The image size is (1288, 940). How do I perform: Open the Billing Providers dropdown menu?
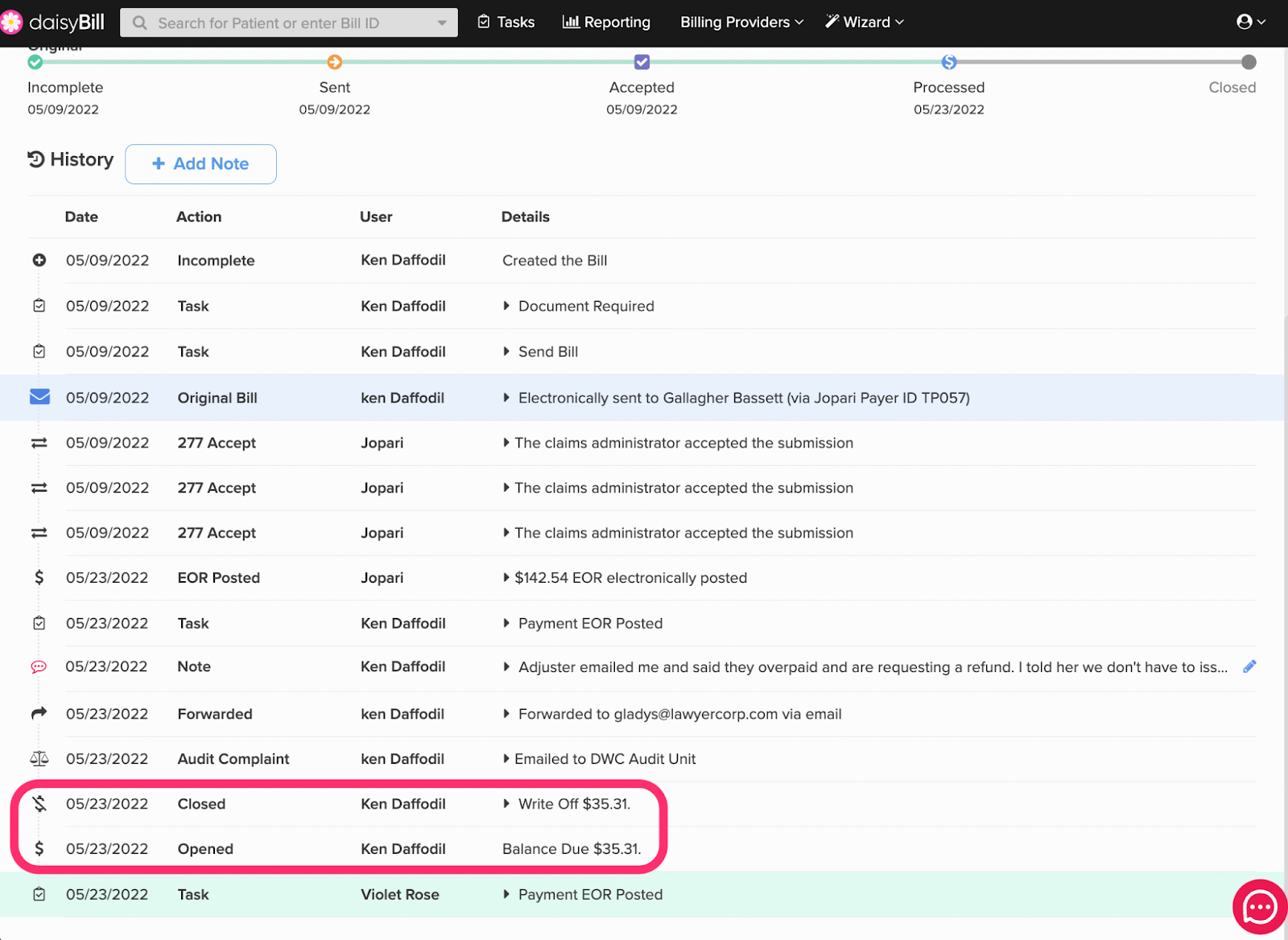point(741,22)
